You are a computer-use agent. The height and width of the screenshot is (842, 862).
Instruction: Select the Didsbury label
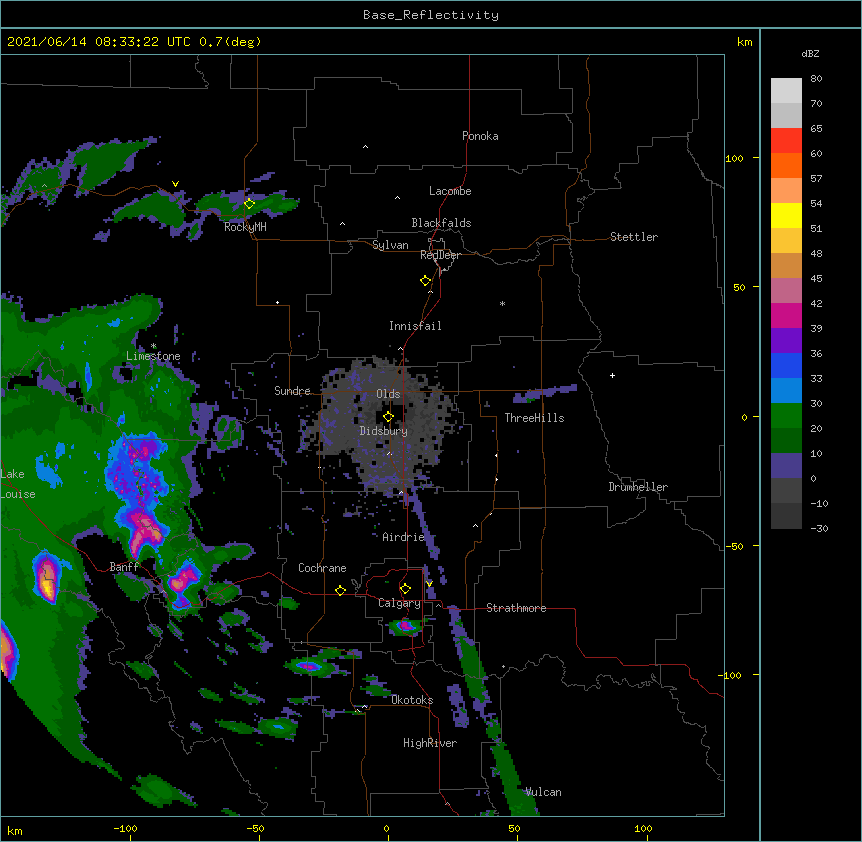(x=383, y=431)
